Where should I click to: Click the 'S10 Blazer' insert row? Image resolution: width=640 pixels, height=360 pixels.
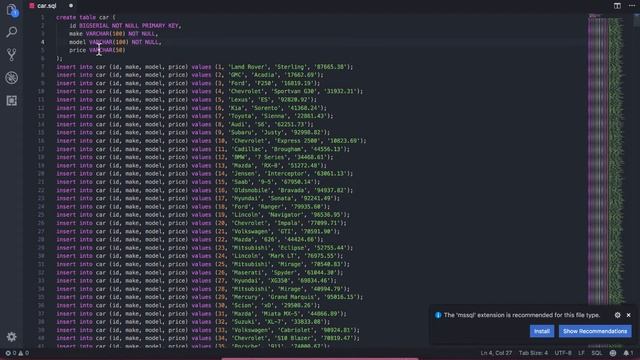[x=208, y=338]
